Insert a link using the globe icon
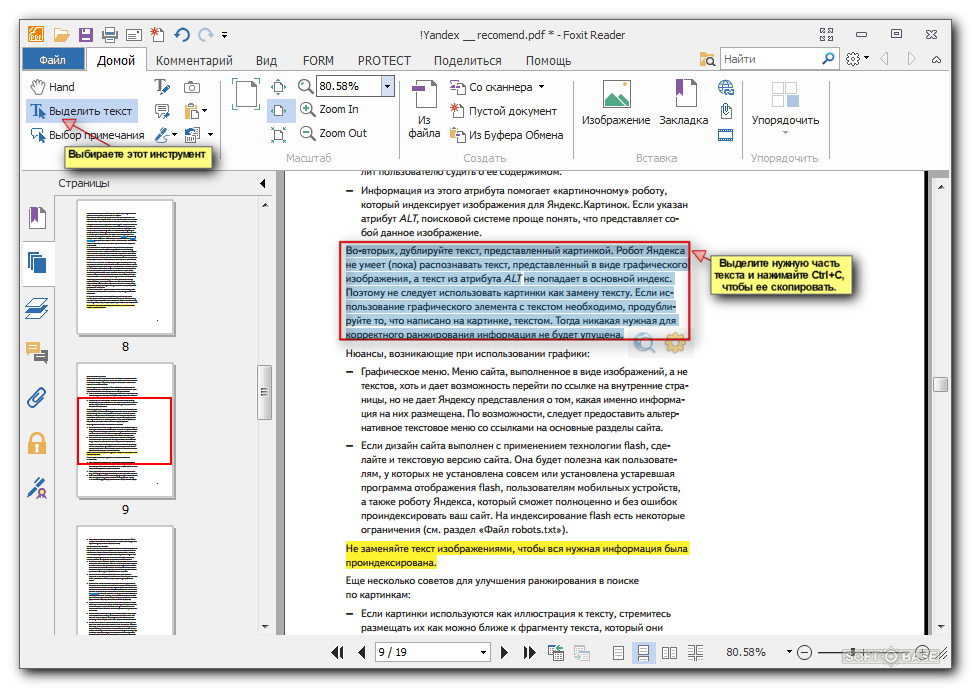This screenshot has width=971, height=688. coord(726,87)
